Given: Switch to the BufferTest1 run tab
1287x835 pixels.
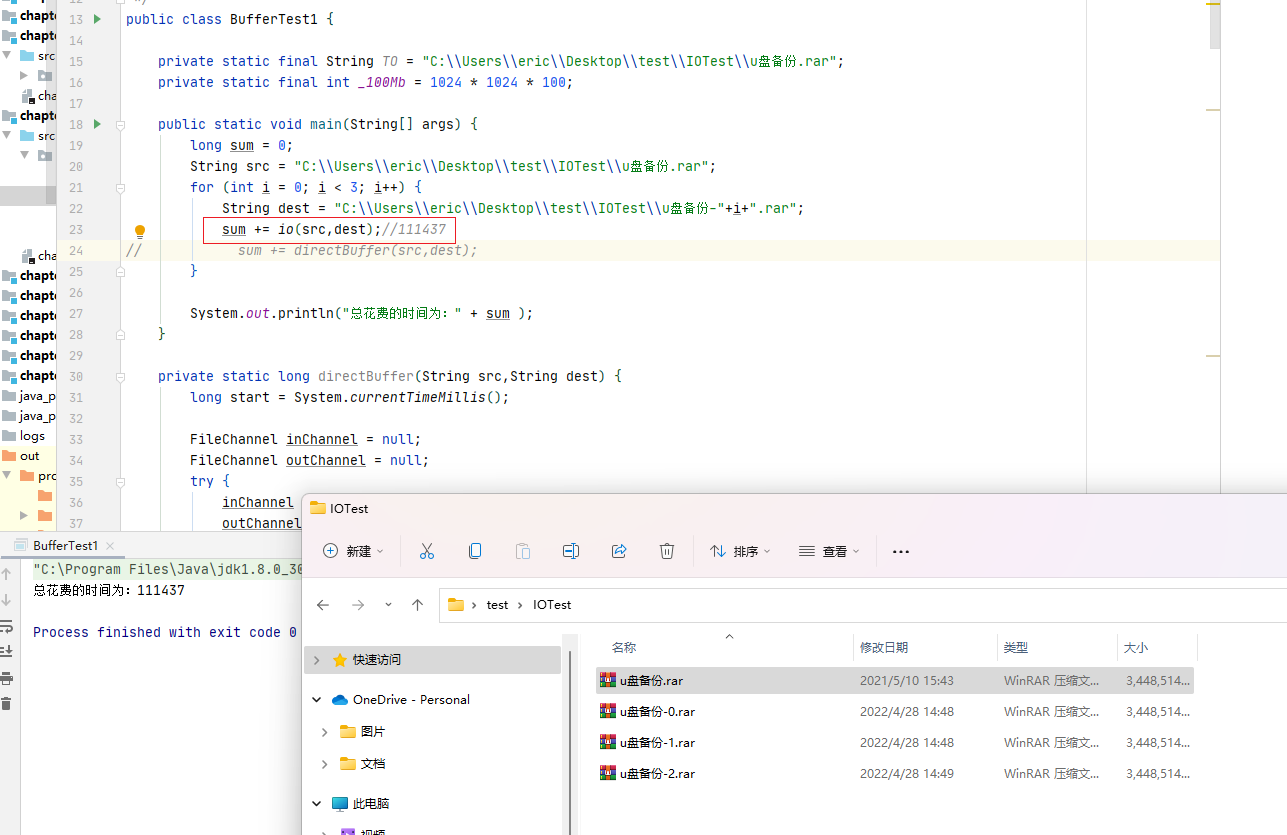Looking at the screenshot, I should pos(65,546).
